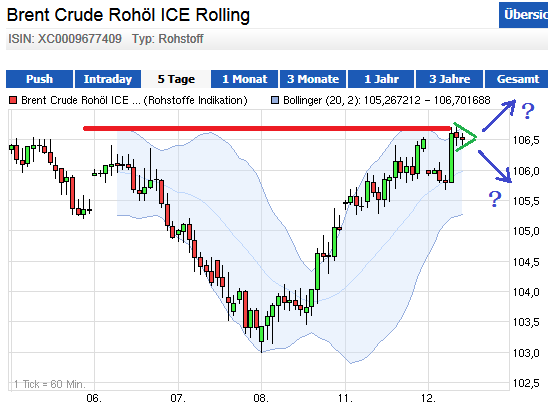Open the Intraday chart tab
Screen dimensions: 548x408
click(x=108, y=79)
